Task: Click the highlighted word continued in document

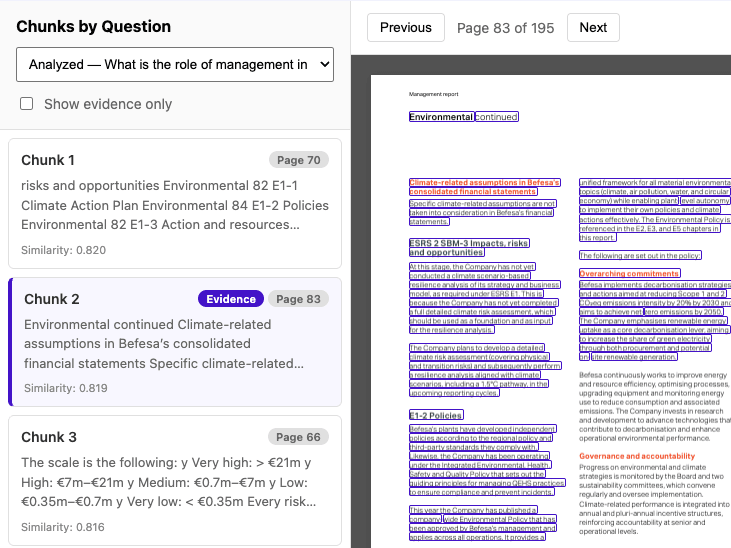Action: click(497, 117)
